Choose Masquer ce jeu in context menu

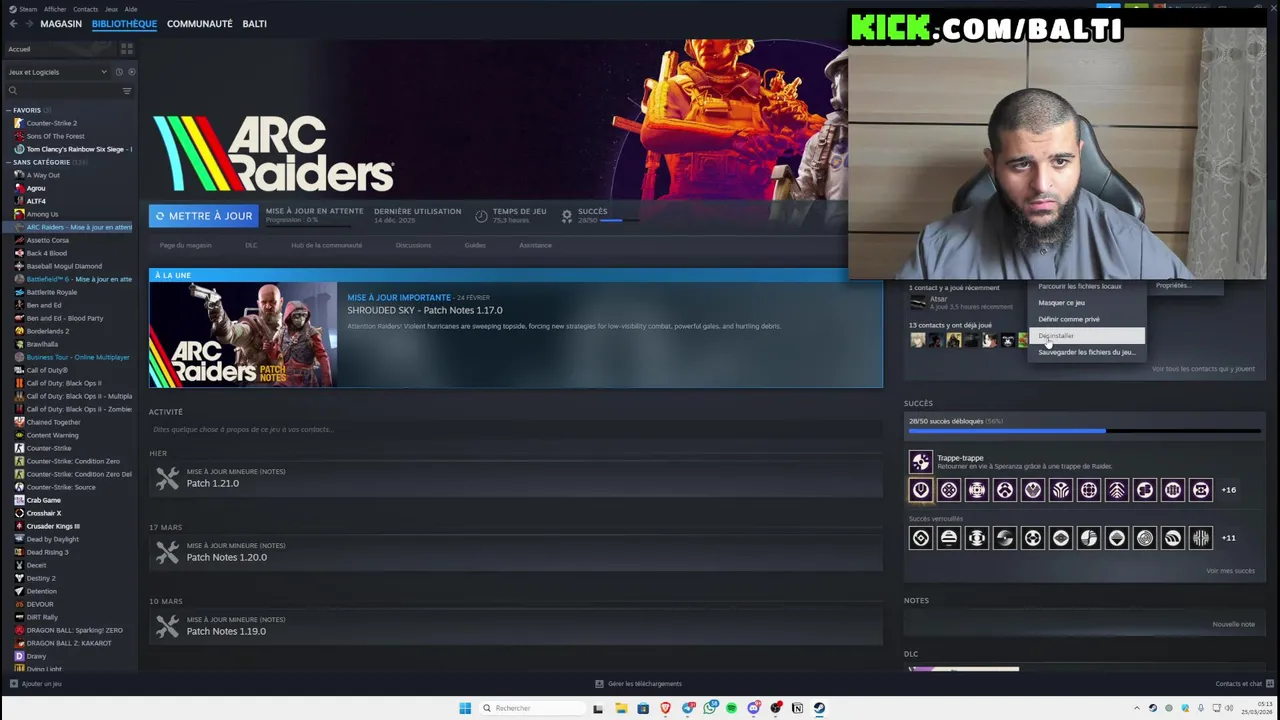[1087, 303]
